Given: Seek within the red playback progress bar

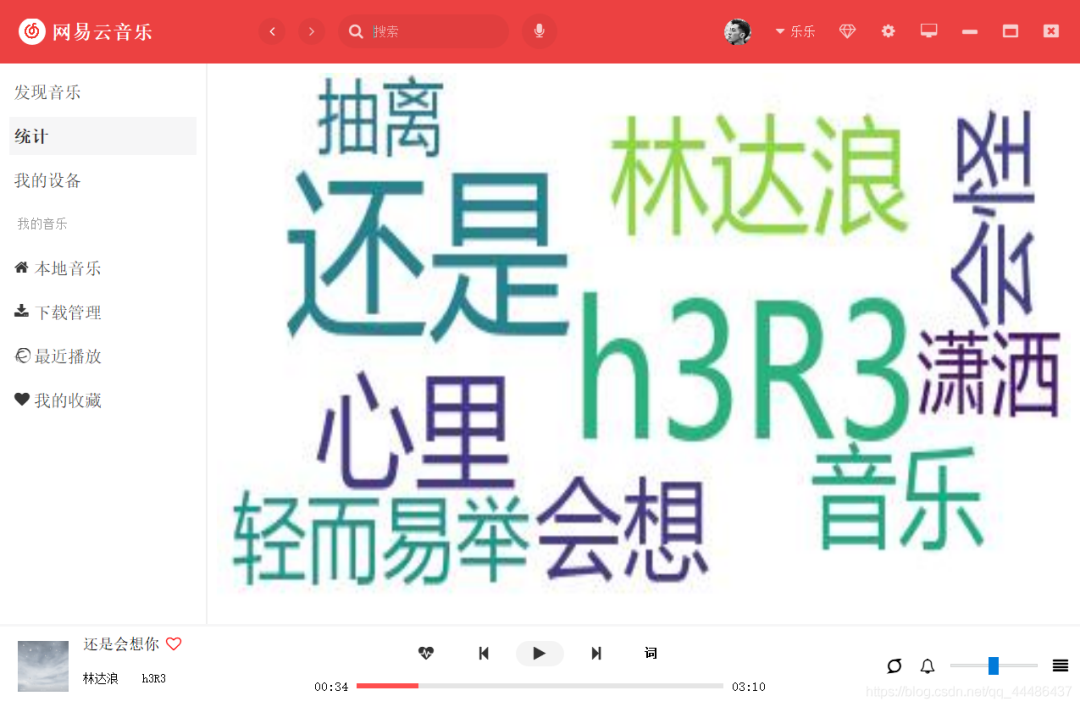Looking at the screenshot, I should (539, 686).
